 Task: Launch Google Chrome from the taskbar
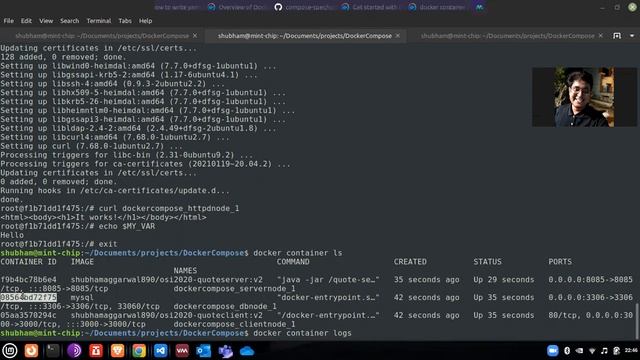click(139, 351)
